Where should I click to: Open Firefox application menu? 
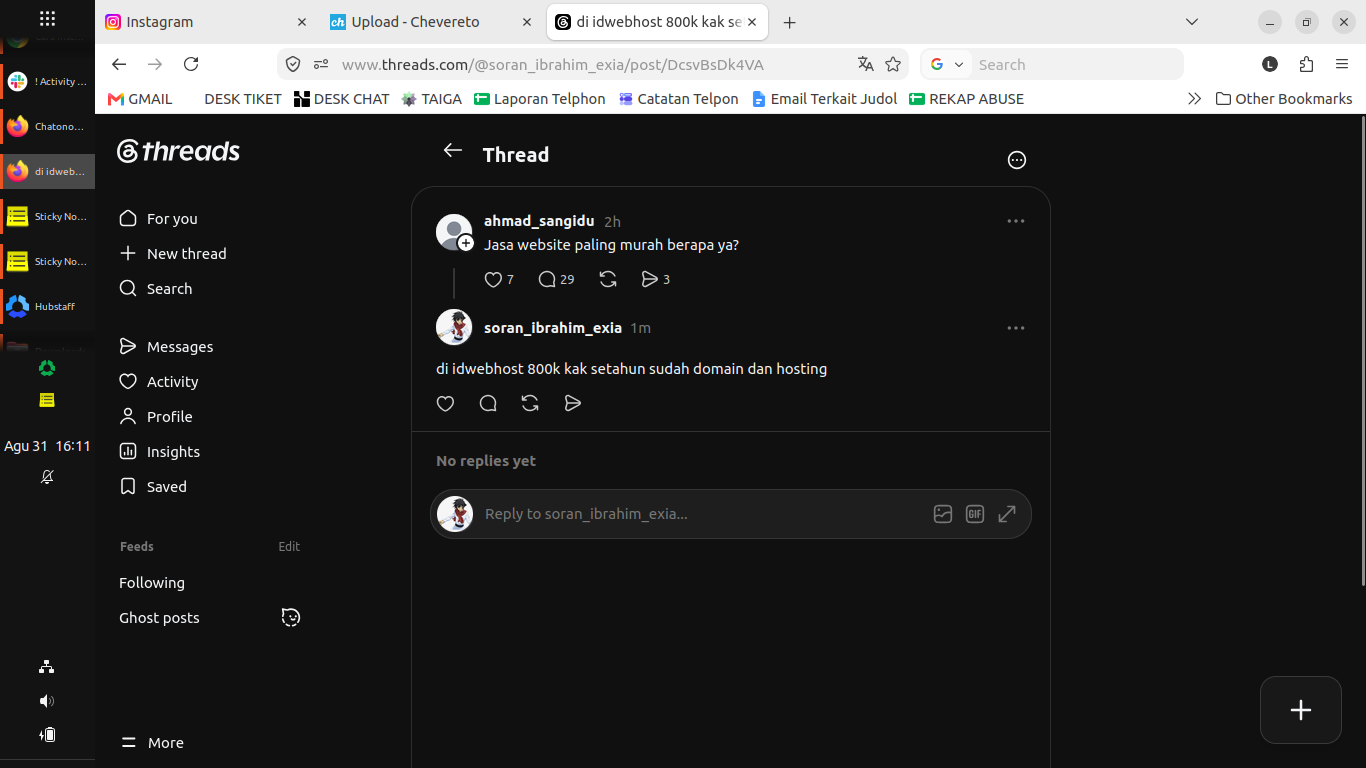(x=1342, y=64)
